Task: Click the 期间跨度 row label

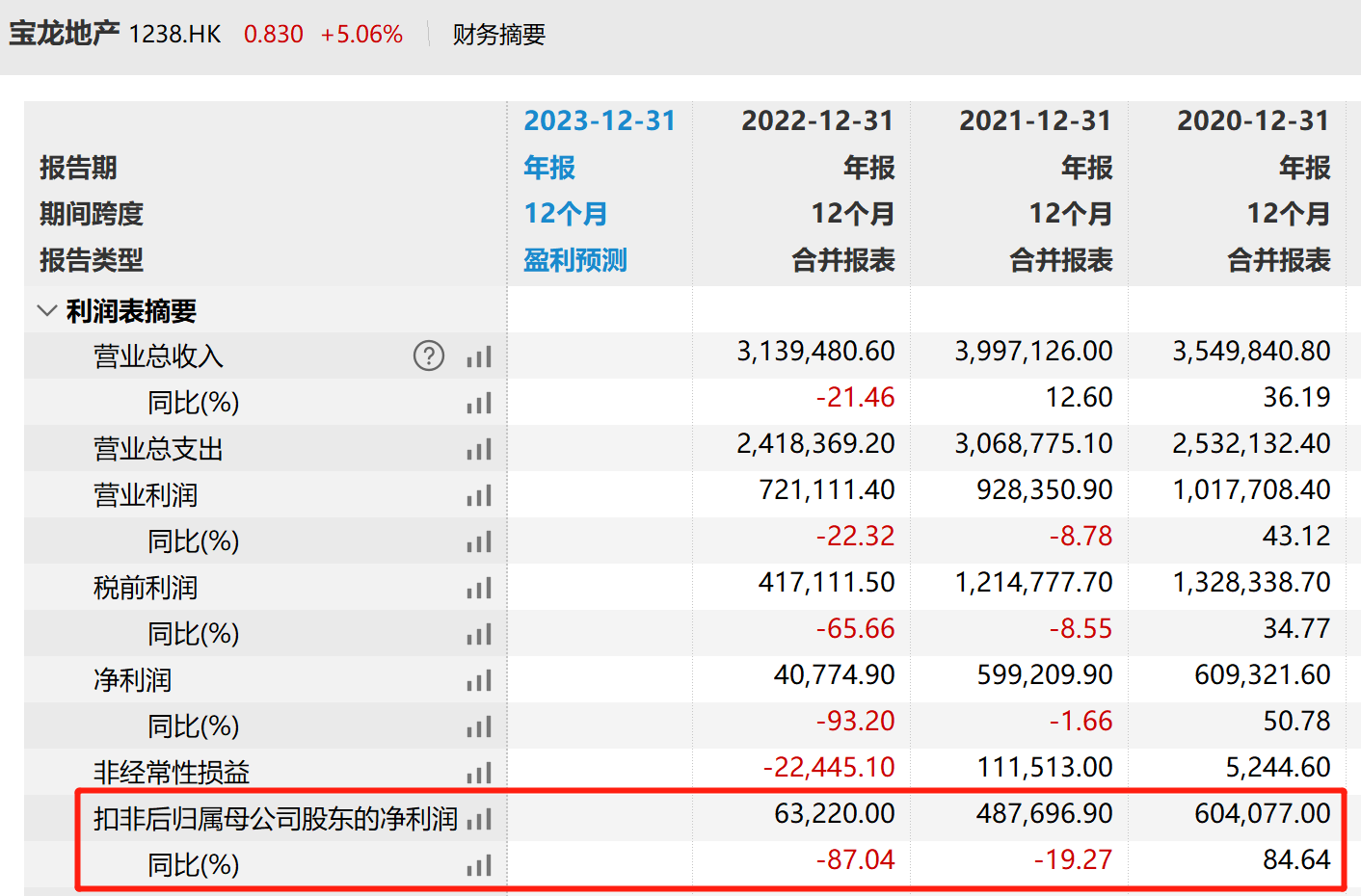Action: [x=92, y=213]
